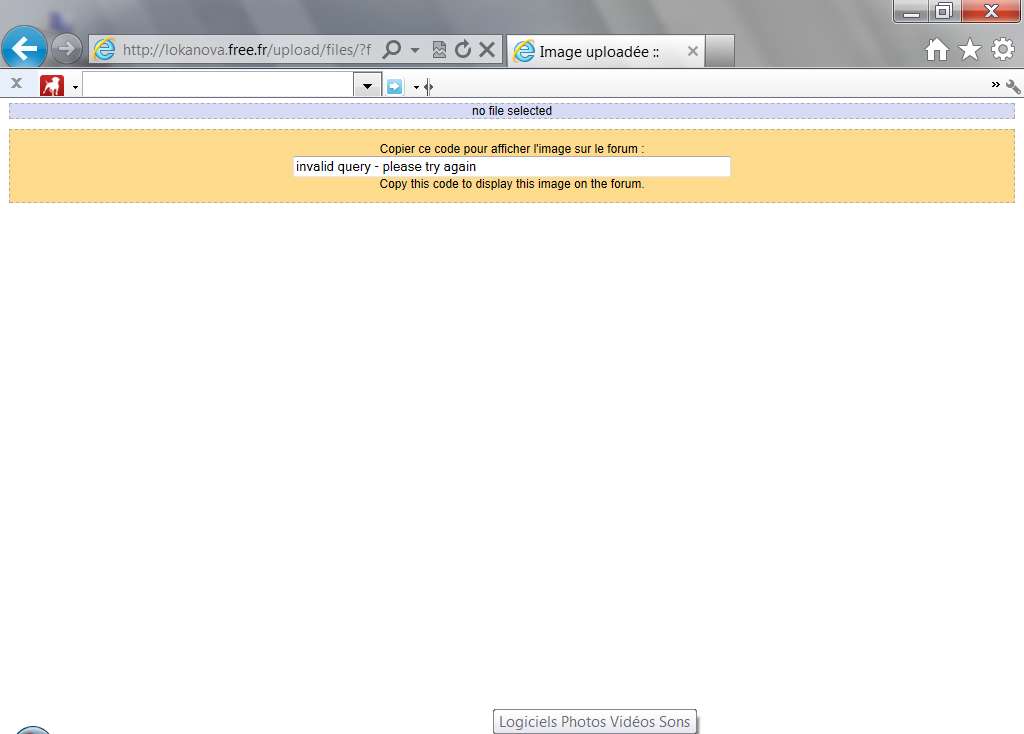
Task: Open a new blank tab
Action: point(720,51)
